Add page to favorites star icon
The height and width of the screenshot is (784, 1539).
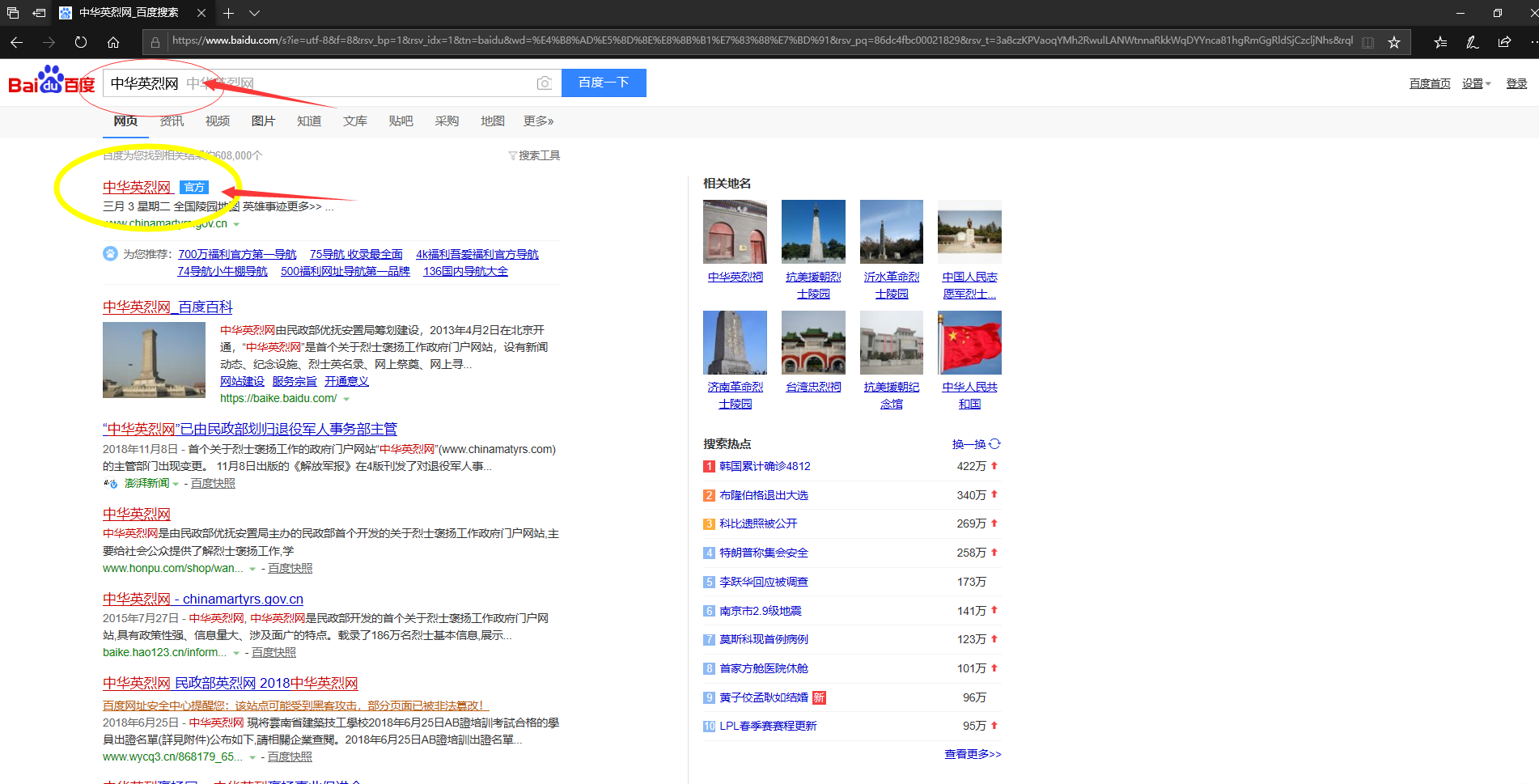pyautogui.click(x=1394, y=42)
